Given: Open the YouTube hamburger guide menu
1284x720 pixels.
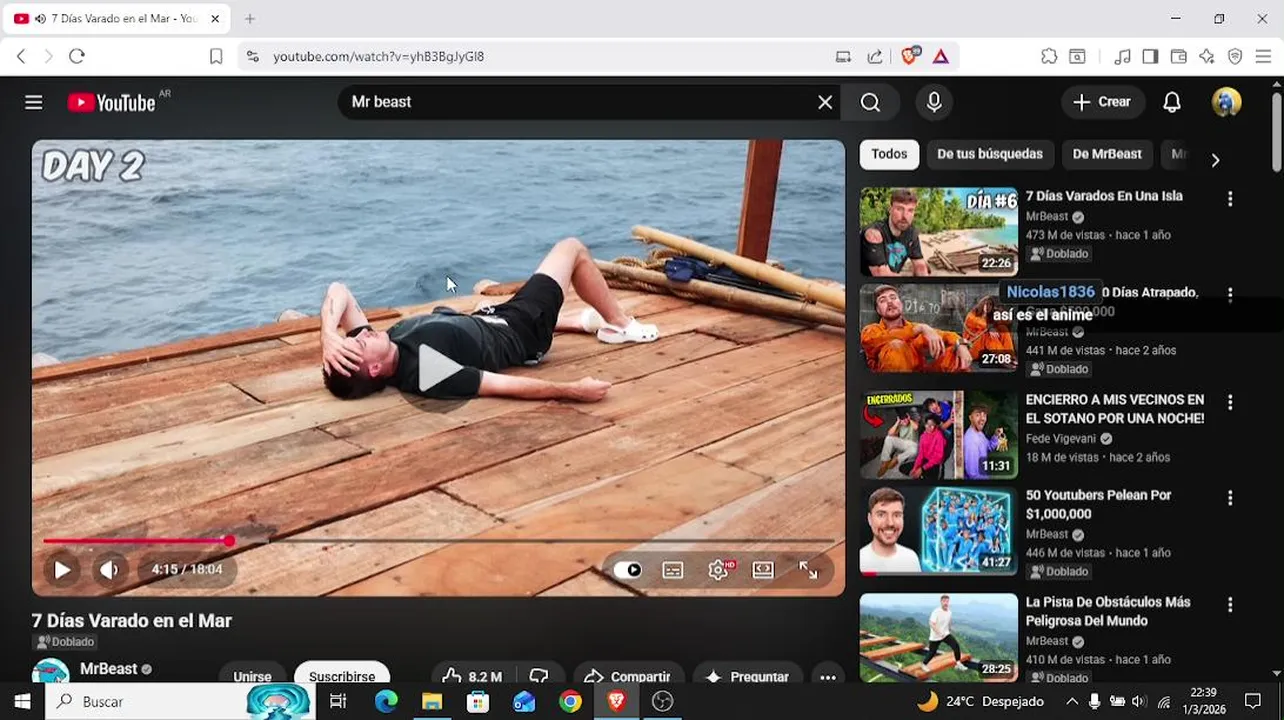Looking at the screenshot, I should pyautogui.click(x=34, y=102).
